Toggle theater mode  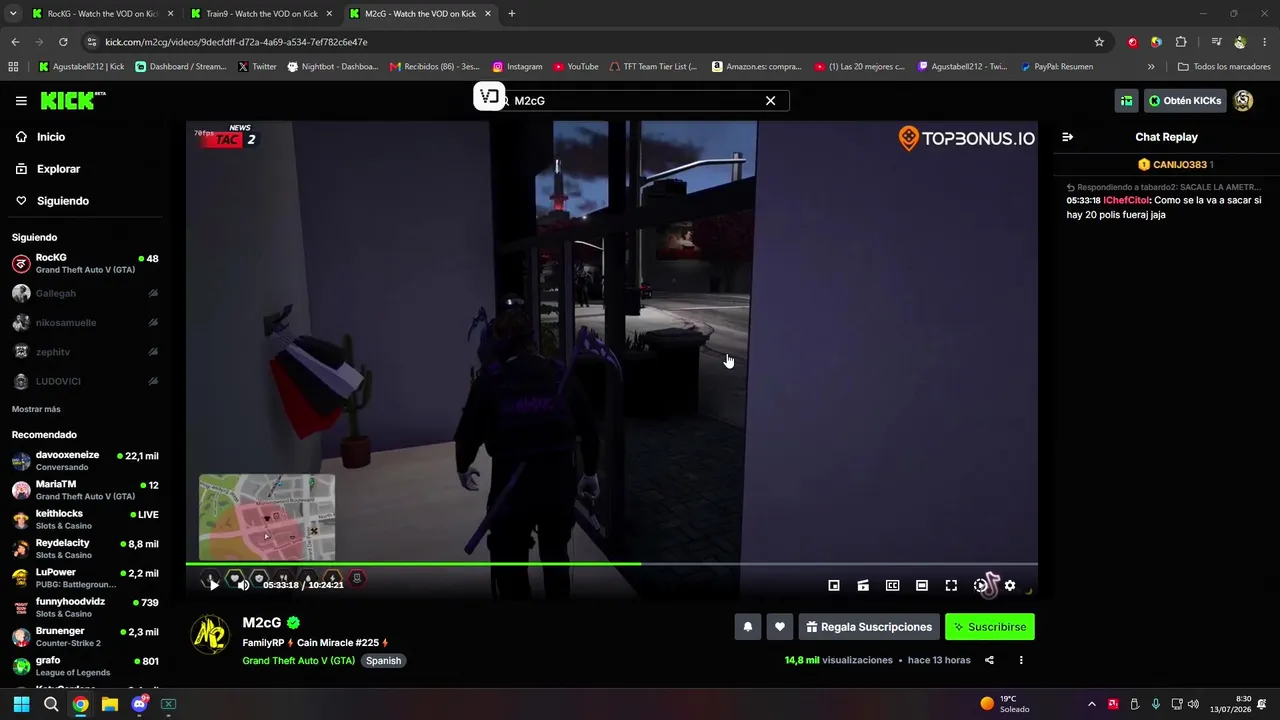922,586
